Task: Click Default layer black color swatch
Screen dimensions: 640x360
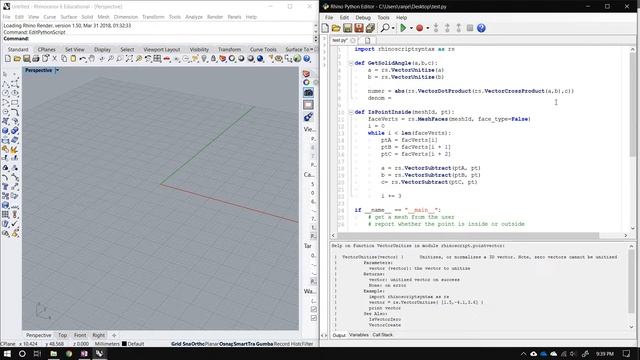Action: [x=124, y=344]
